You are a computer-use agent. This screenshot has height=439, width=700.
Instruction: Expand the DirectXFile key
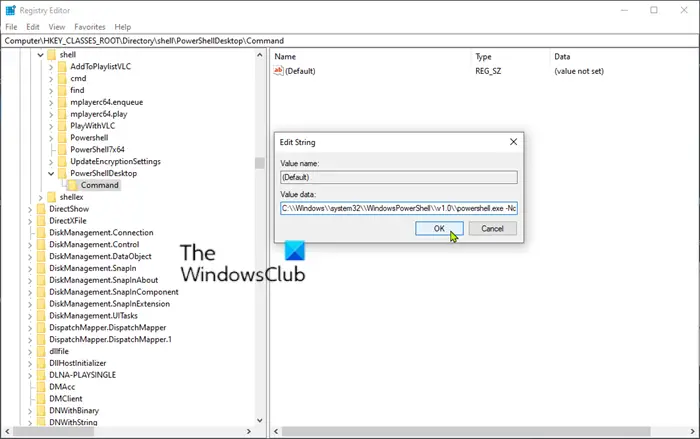point(30,221)
